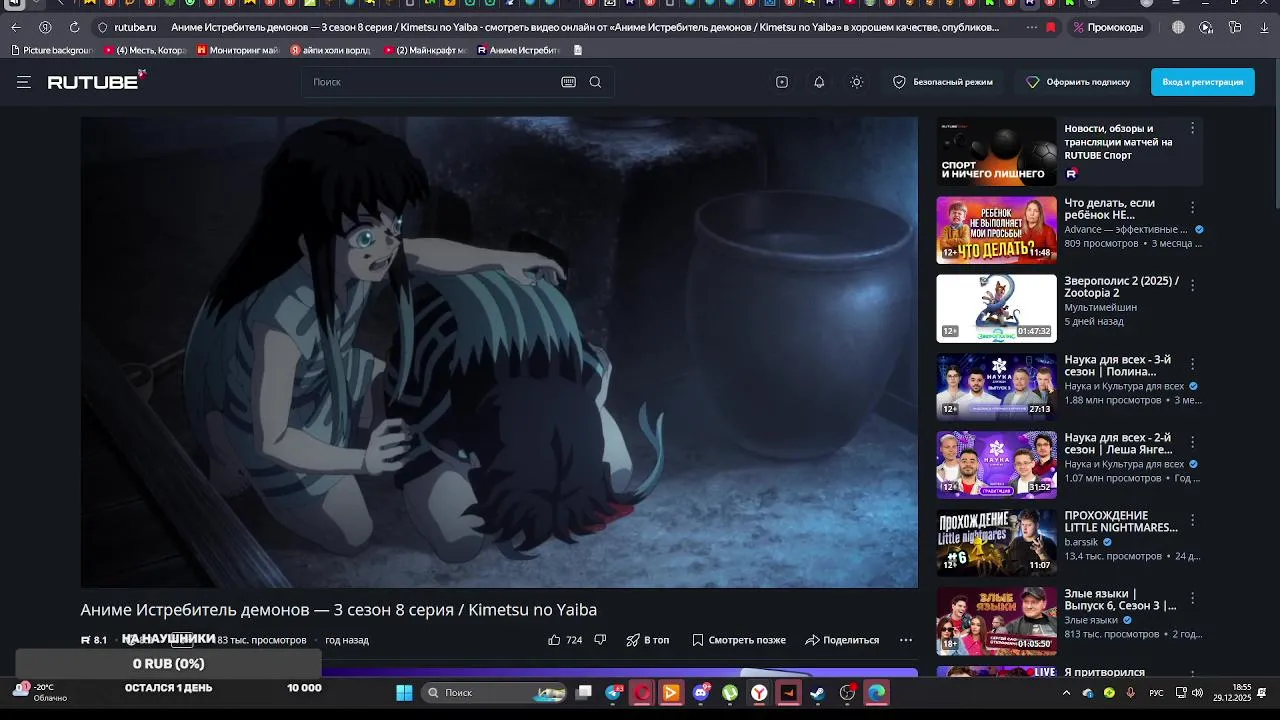
Task: Open Зверополис 2 thumbnail
Action: 996,308
